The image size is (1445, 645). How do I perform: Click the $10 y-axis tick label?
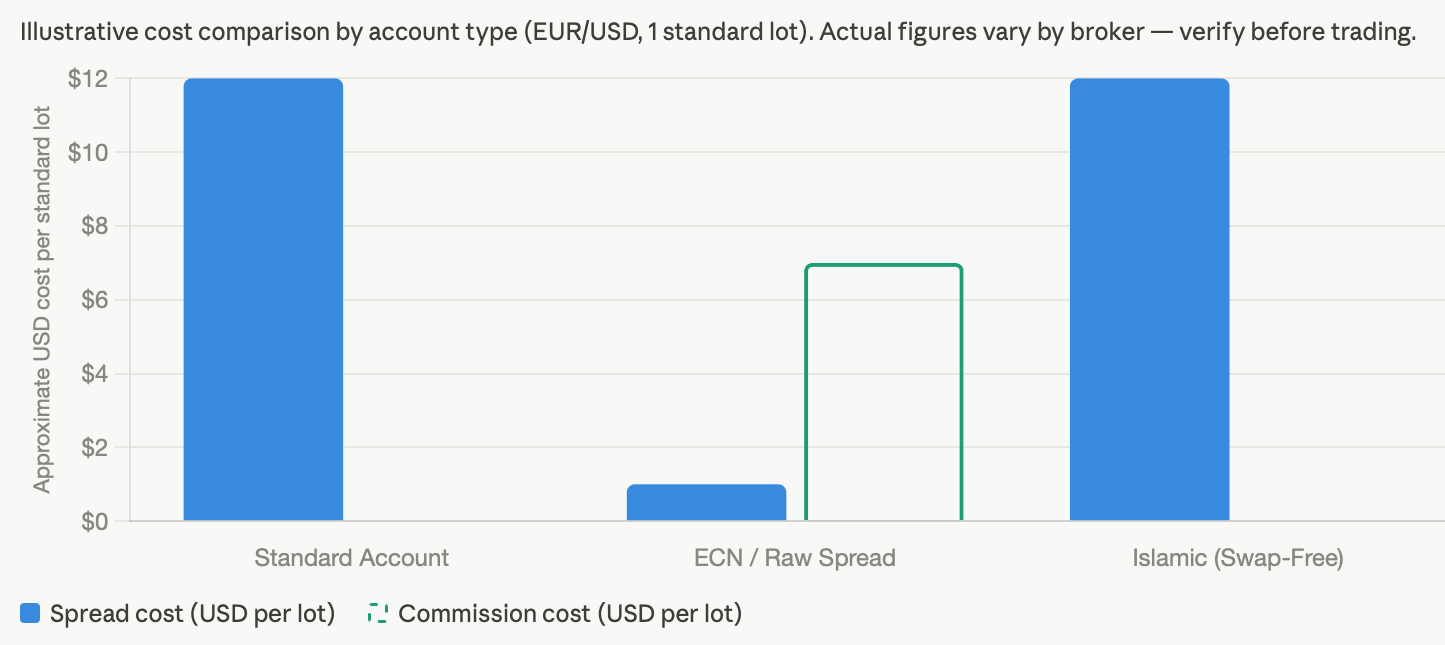89,152
